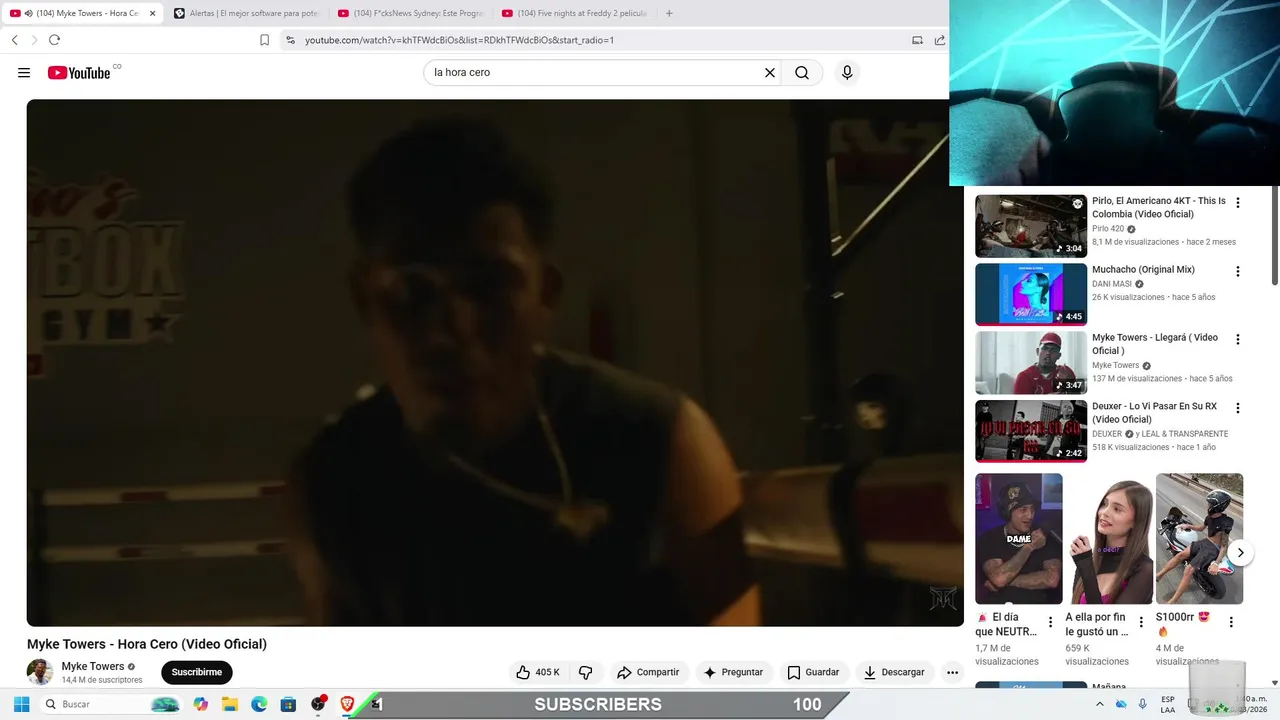Open Brave browser taskbar icon
Image resolution: width=1280 pixels, height=720 pixels.
pyautogui.click(x=347, y=704)
